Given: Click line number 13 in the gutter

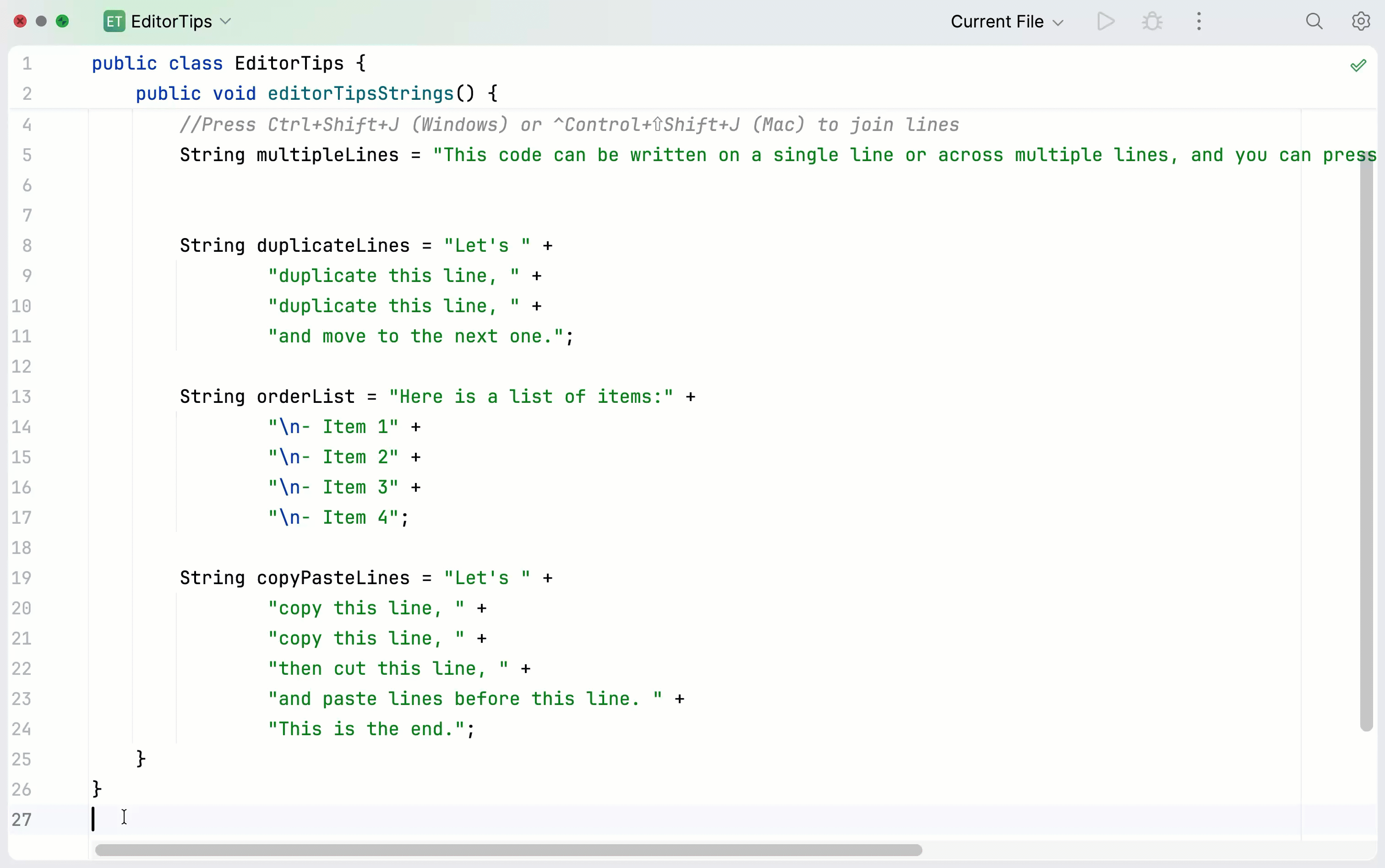Looking at the screenshot, I should pyautogui.click(x=22, y=396).
